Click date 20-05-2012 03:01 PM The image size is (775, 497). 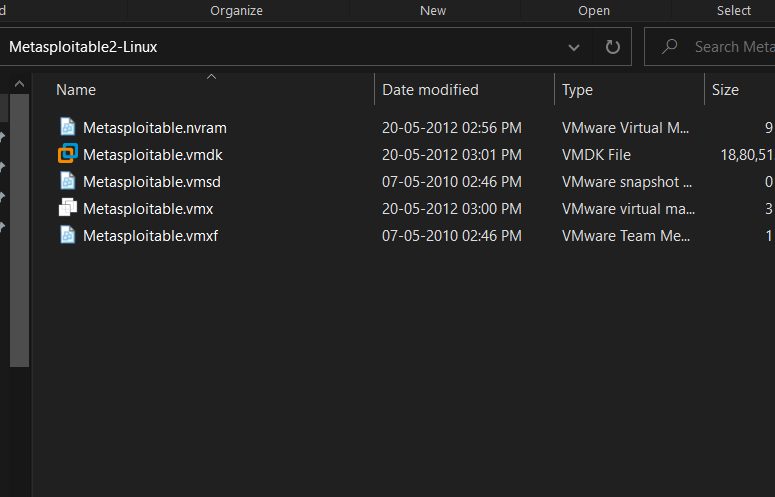452,155
